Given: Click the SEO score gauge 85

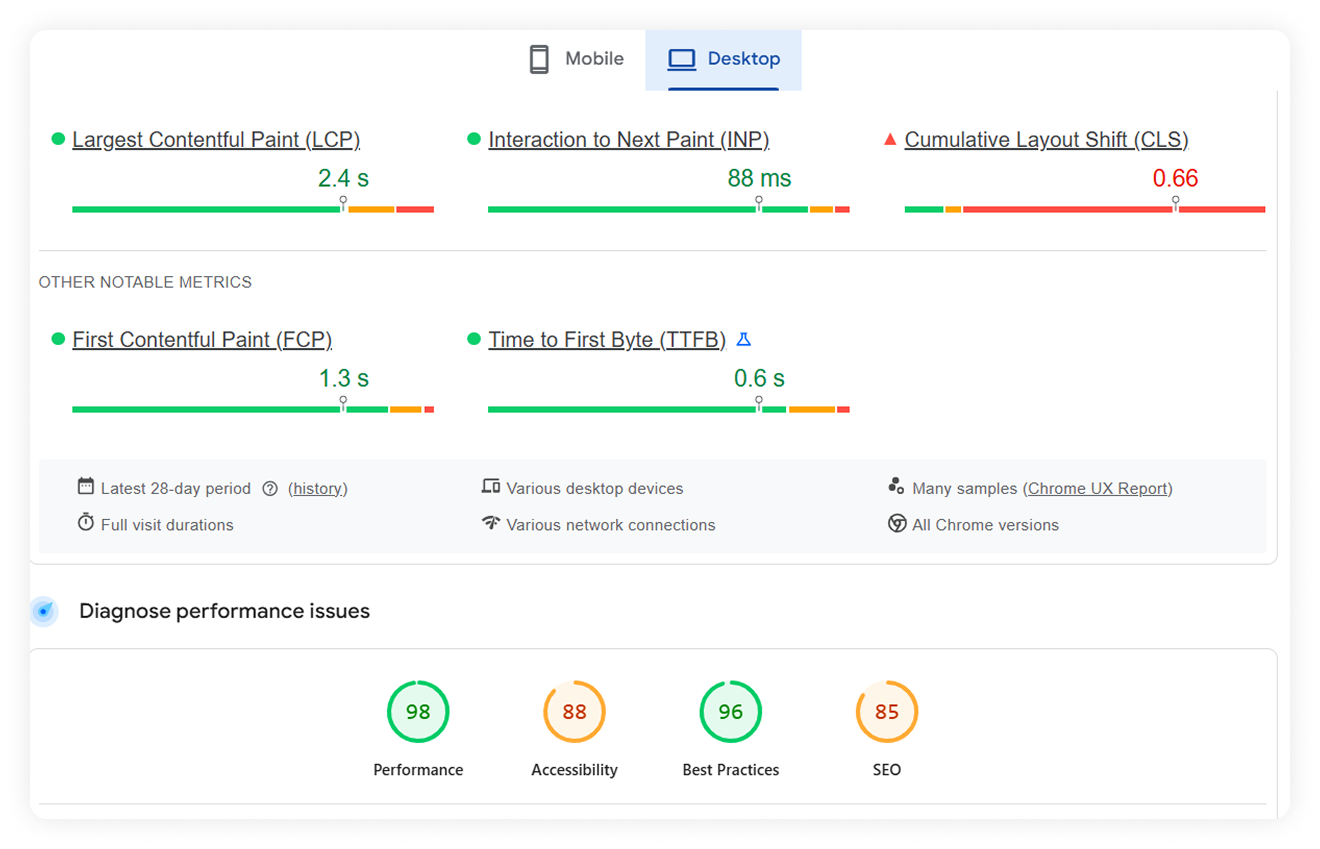Looking at the screenshot, I should [x=886, y=712].
